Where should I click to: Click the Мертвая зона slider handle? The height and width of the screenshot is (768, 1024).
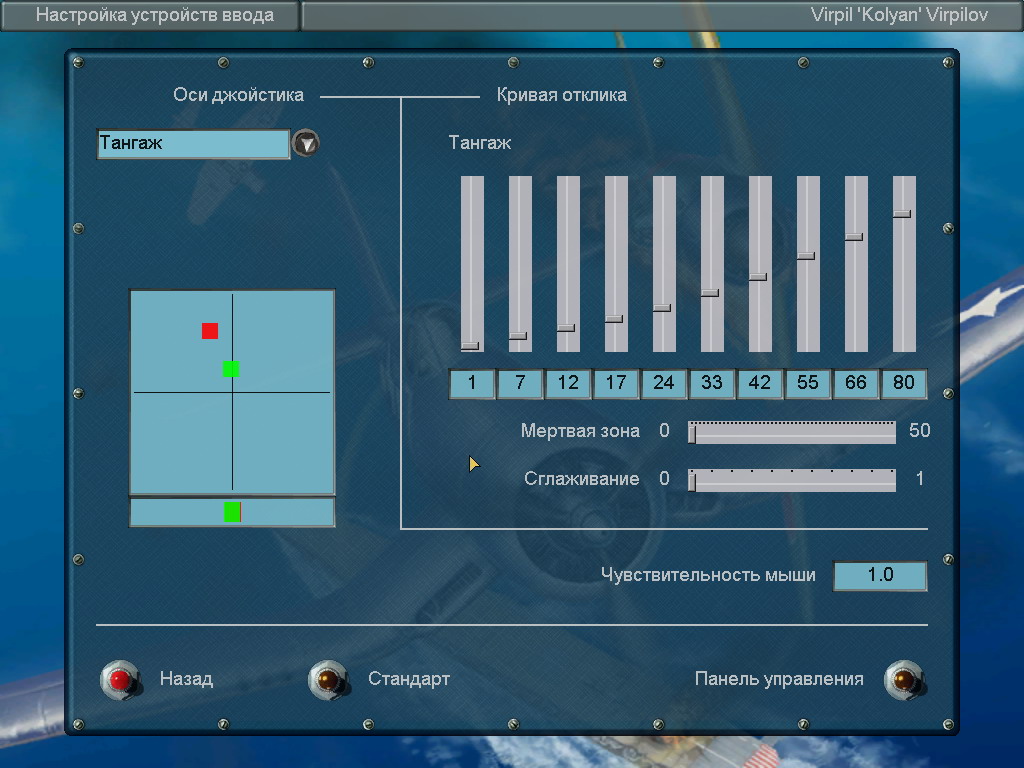pos(692,433)
